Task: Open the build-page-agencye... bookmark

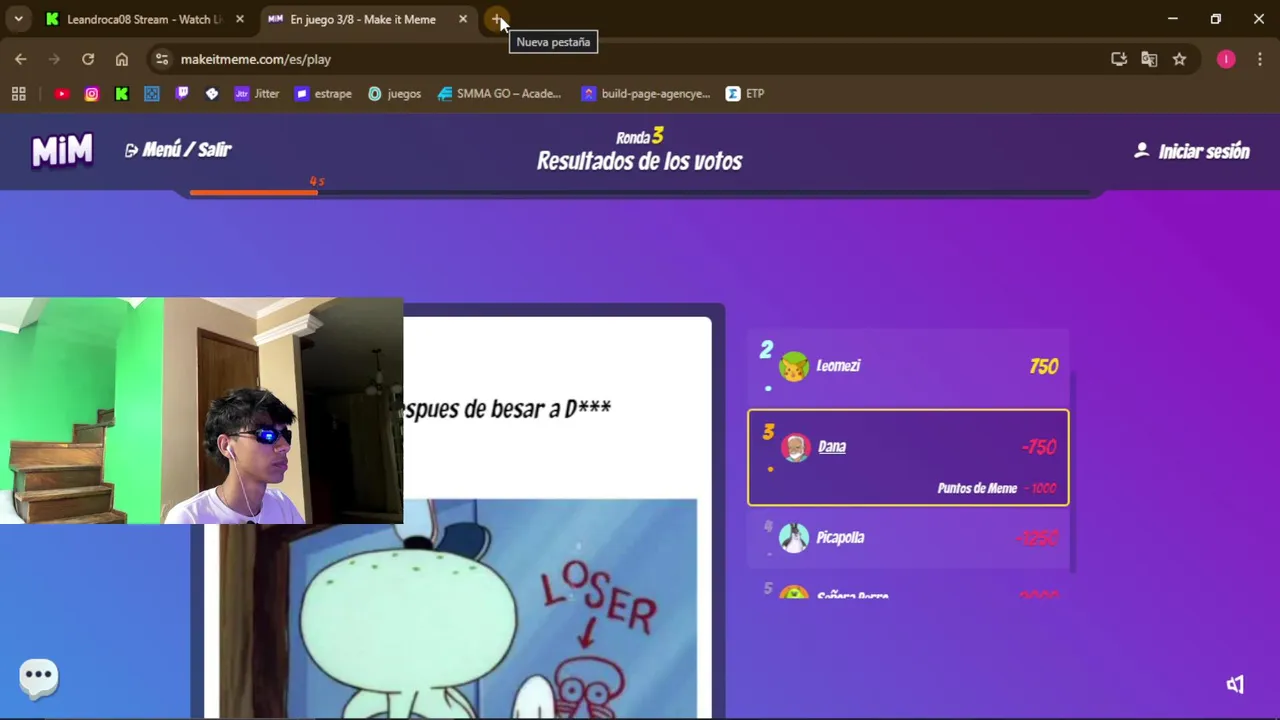Action: 646,94
